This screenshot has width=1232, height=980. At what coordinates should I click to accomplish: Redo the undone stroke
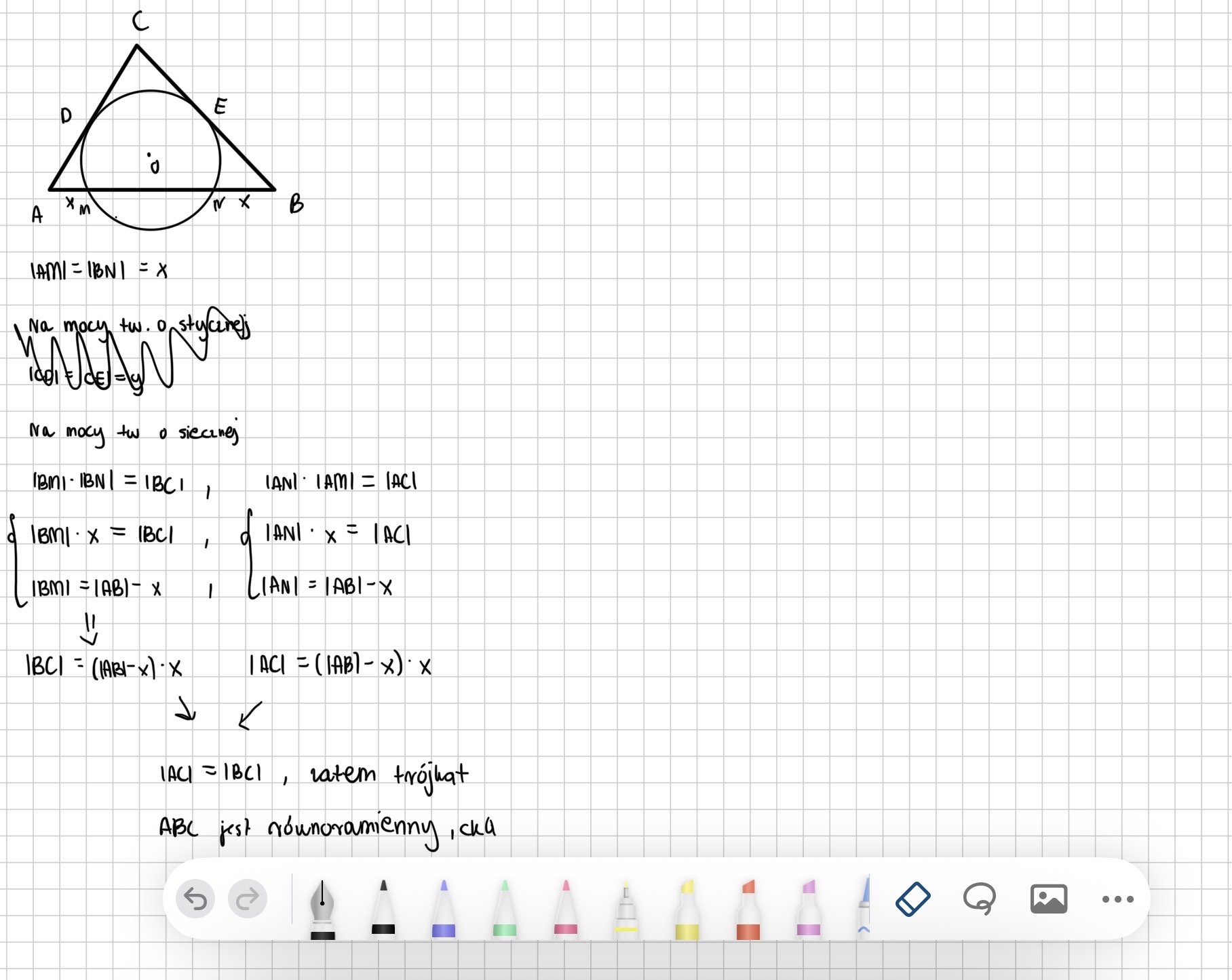coord(248,899)
